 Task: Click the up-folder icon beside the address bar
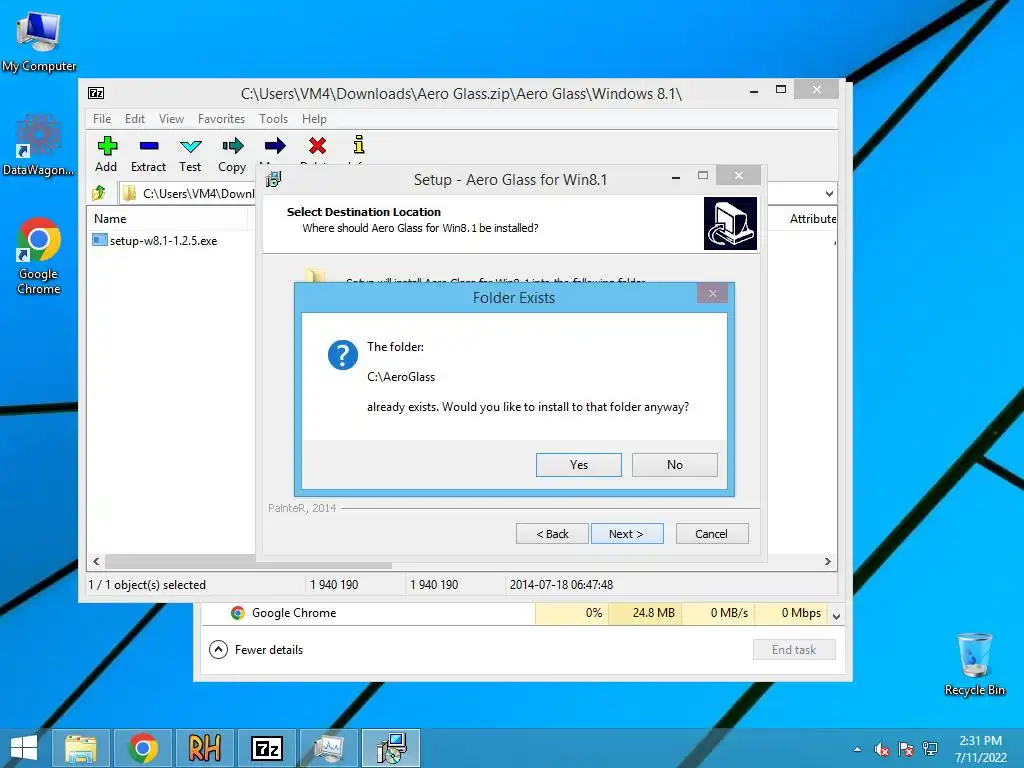[99, 193]
